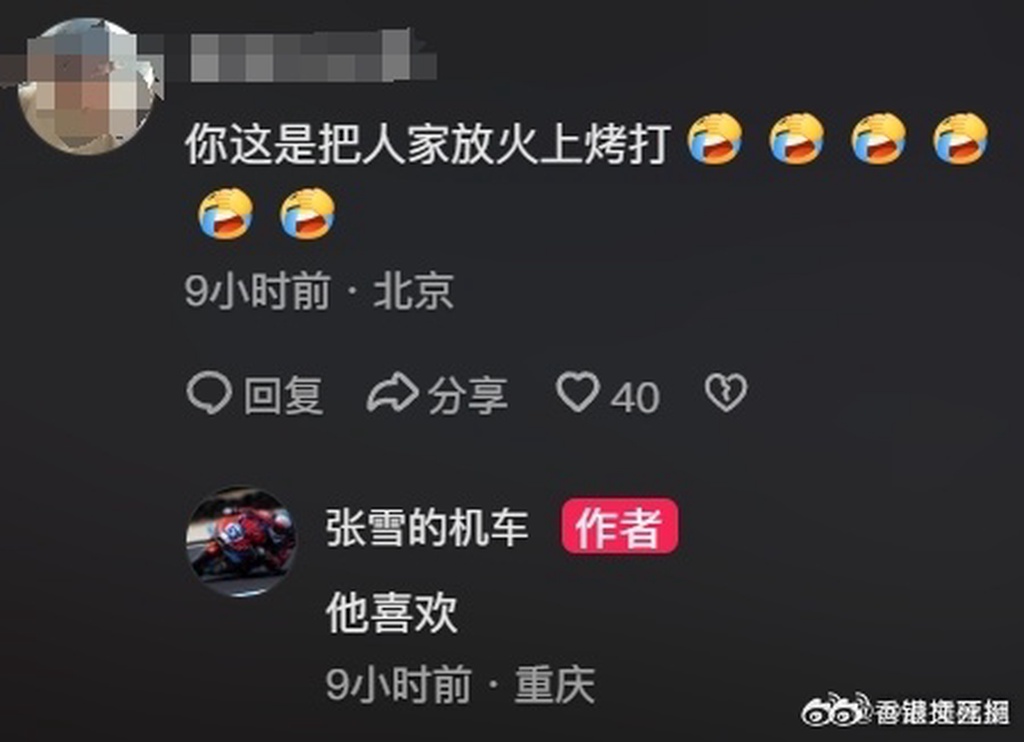Click the red 作者 author badge
The height and width of the screenshot is (742, 1024).
click(620, 526)
